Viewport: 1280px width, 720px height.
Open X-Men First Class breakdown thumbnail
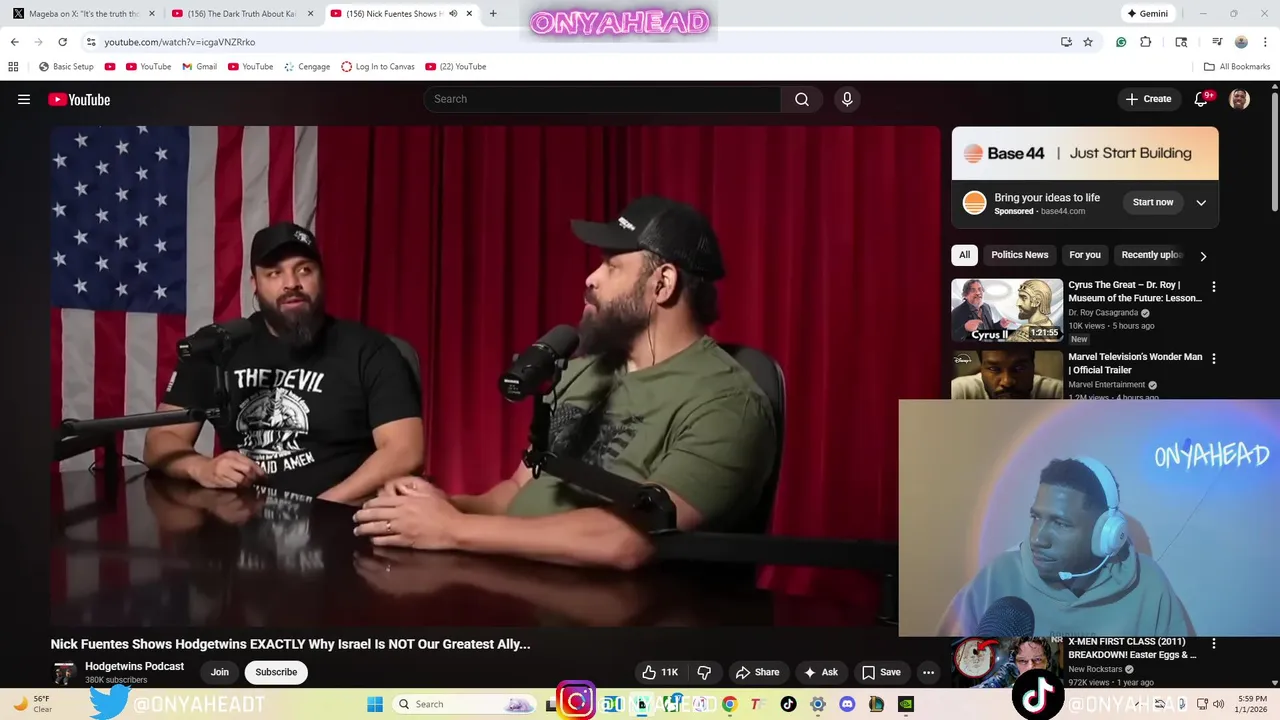coord(1006,661)
